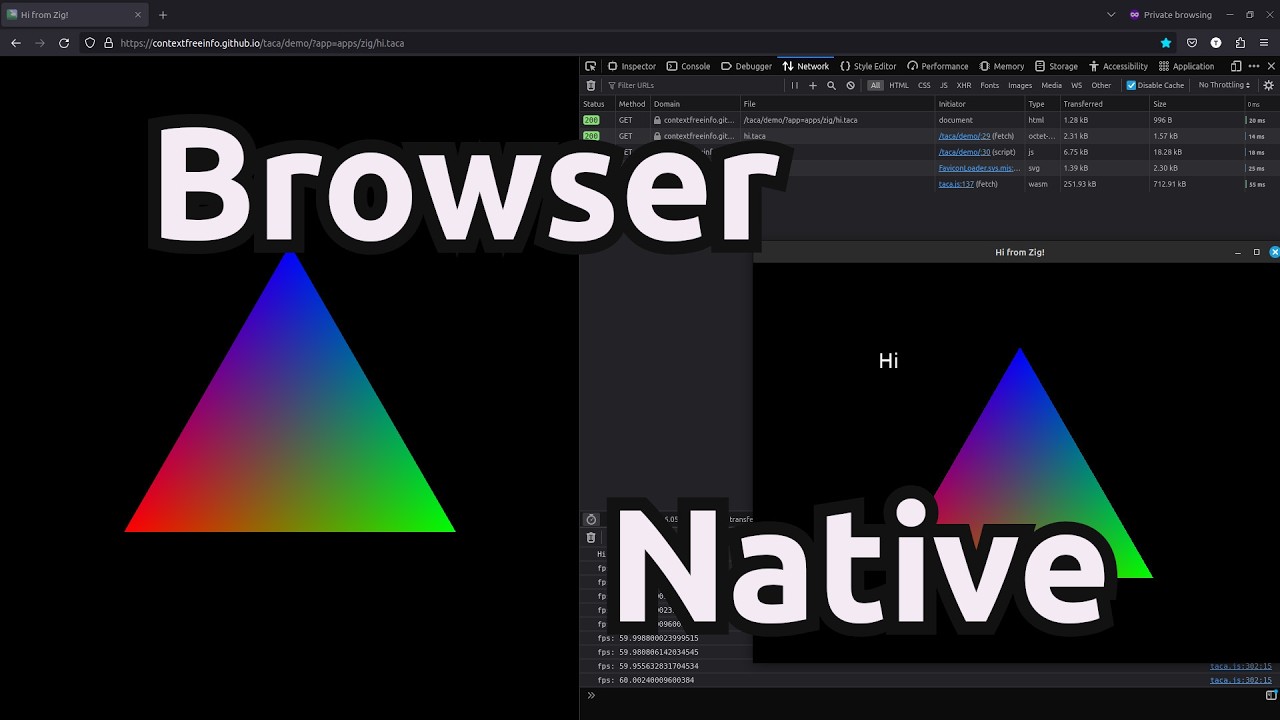Filter requests by Images
The height and width of the screenshot is (720, 1280).
[x=1020, y=85]
